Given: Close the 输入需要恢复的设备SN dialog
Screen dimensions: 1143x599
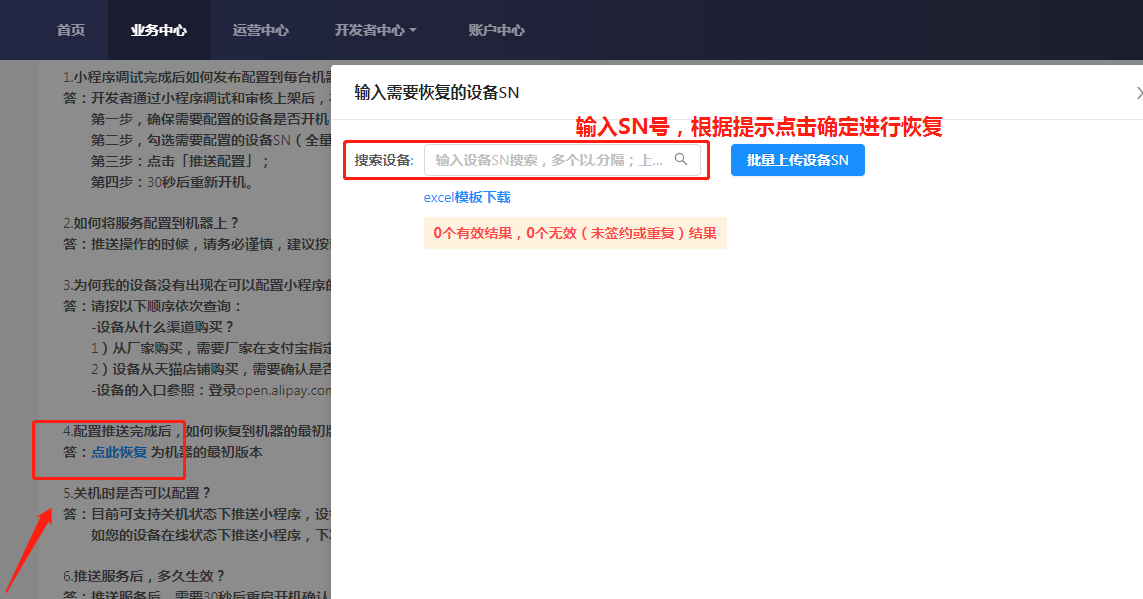Looking at the screenshot, I should (1139, 93).
